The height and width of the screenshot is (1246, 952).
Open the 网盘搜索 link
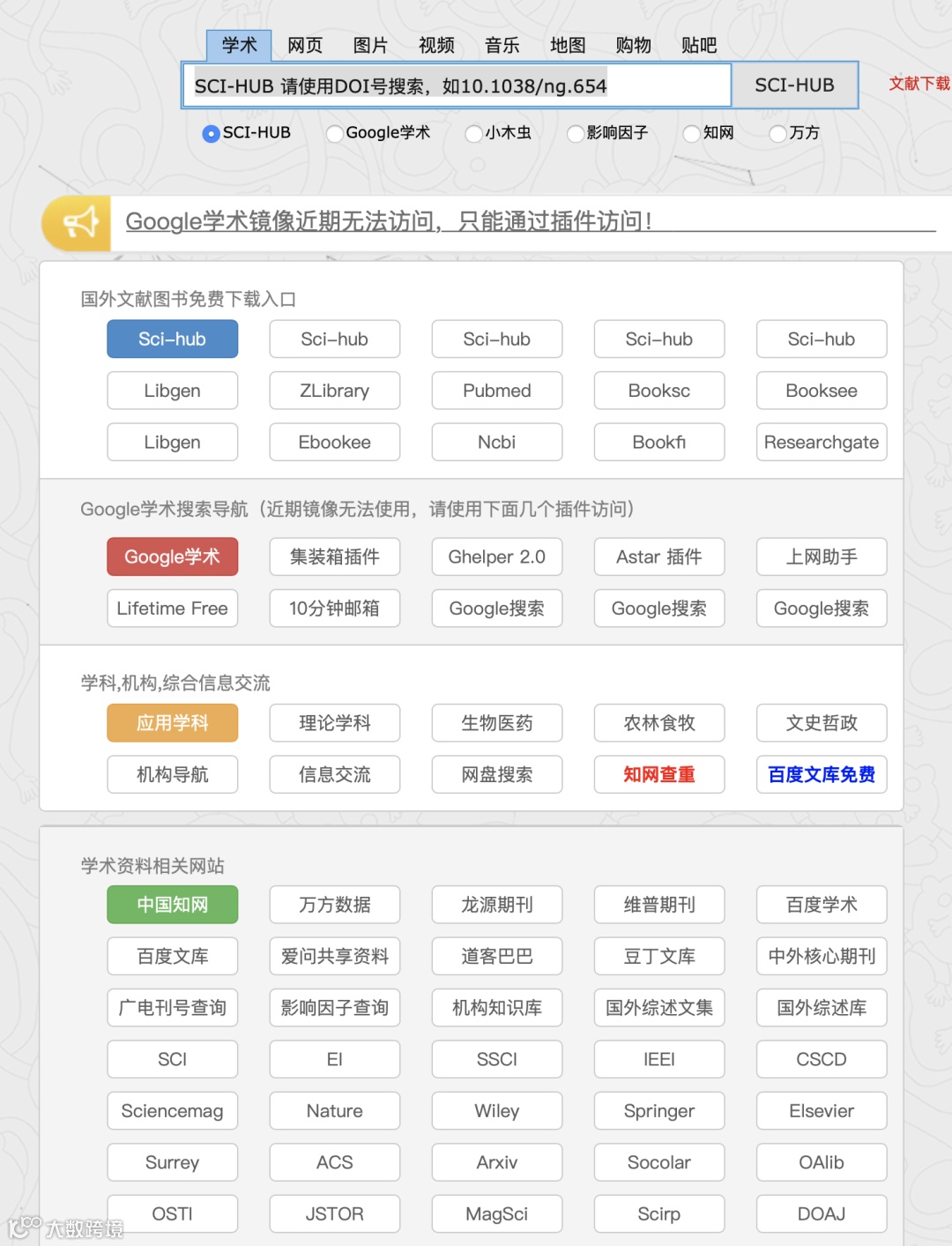click(497, 774)
